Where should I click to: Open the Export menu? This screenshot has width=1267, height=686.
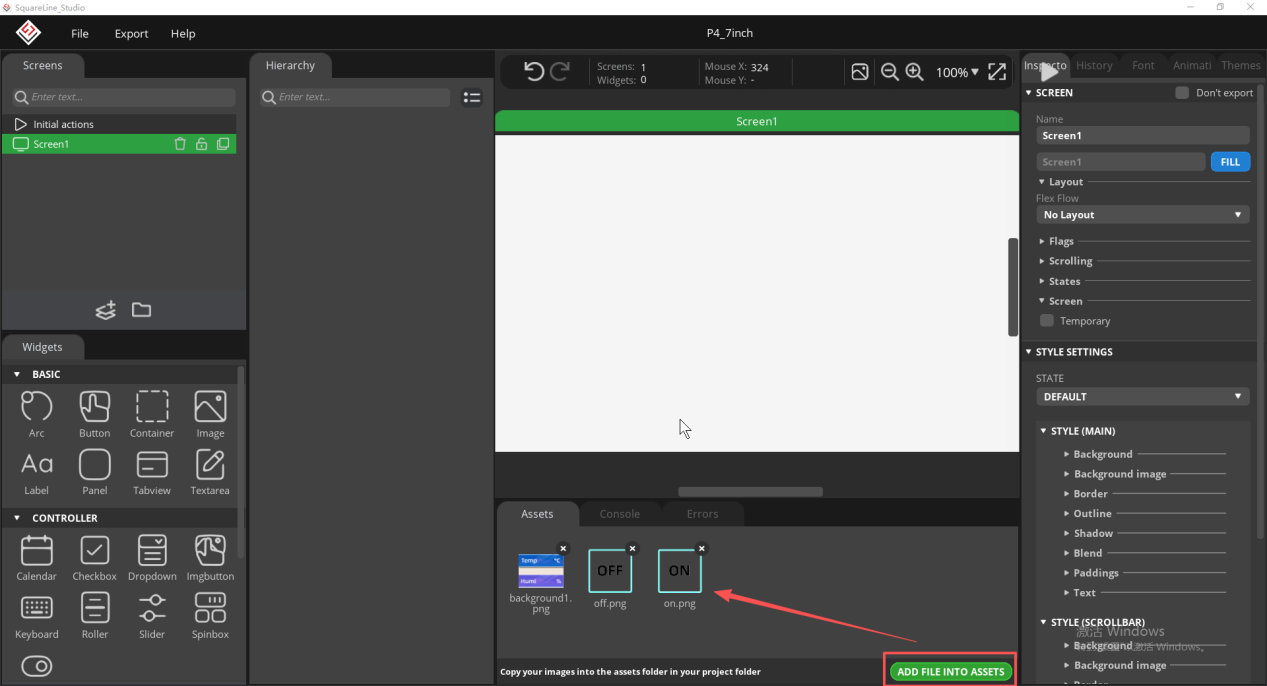[131, 33]
